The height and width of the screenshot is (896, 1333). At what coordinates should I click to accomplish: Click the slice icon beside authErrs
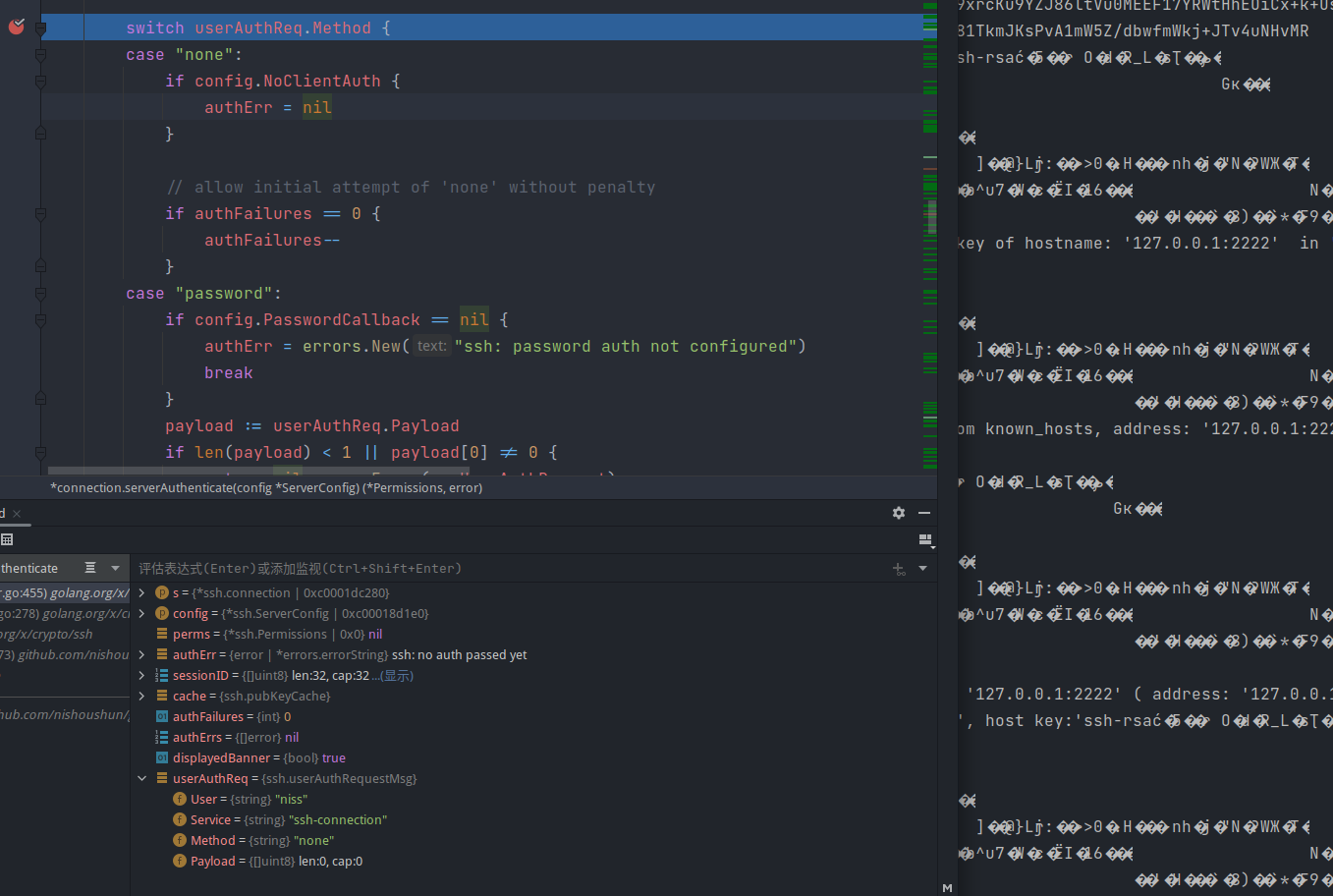coord(162,737)
